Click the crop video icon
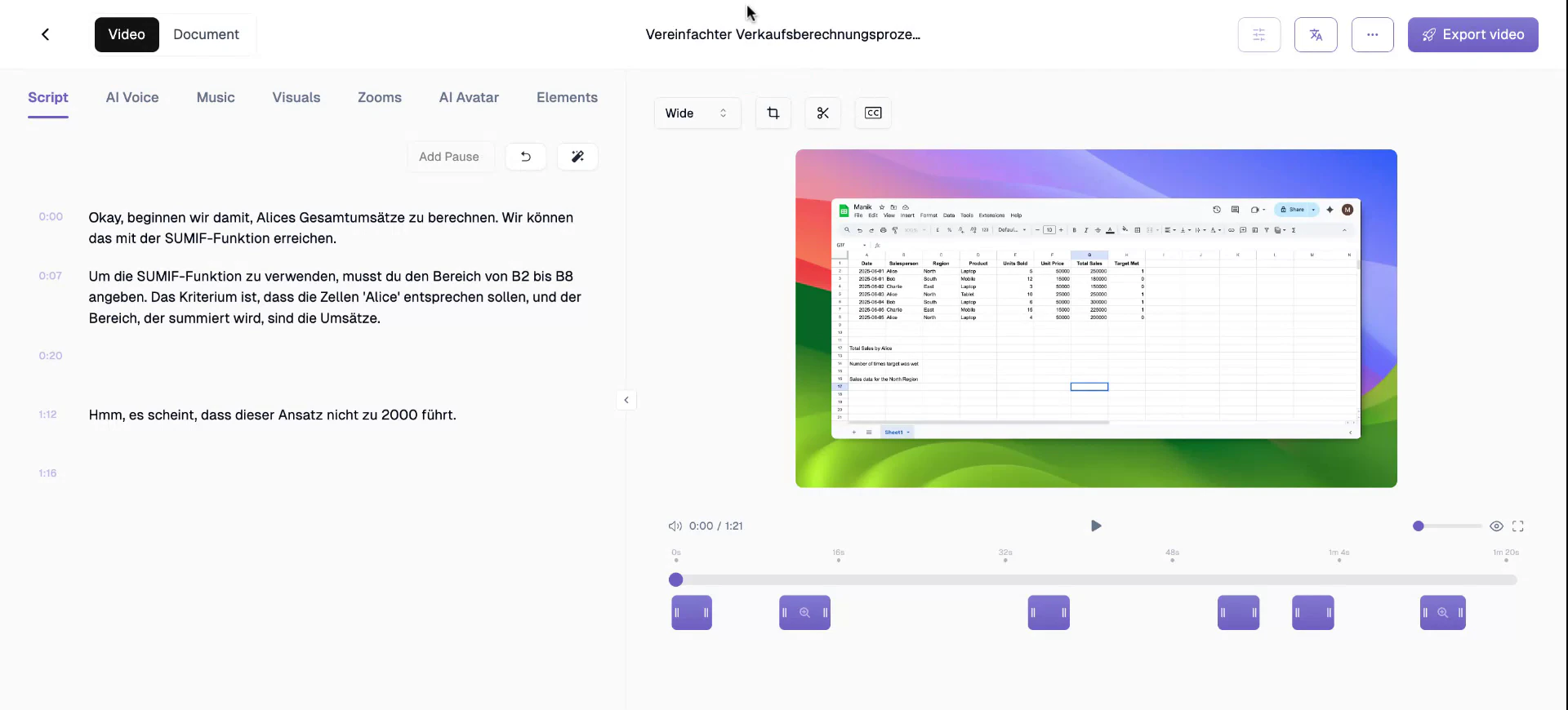The image size is (1568, 710). [x=773, y=113]
